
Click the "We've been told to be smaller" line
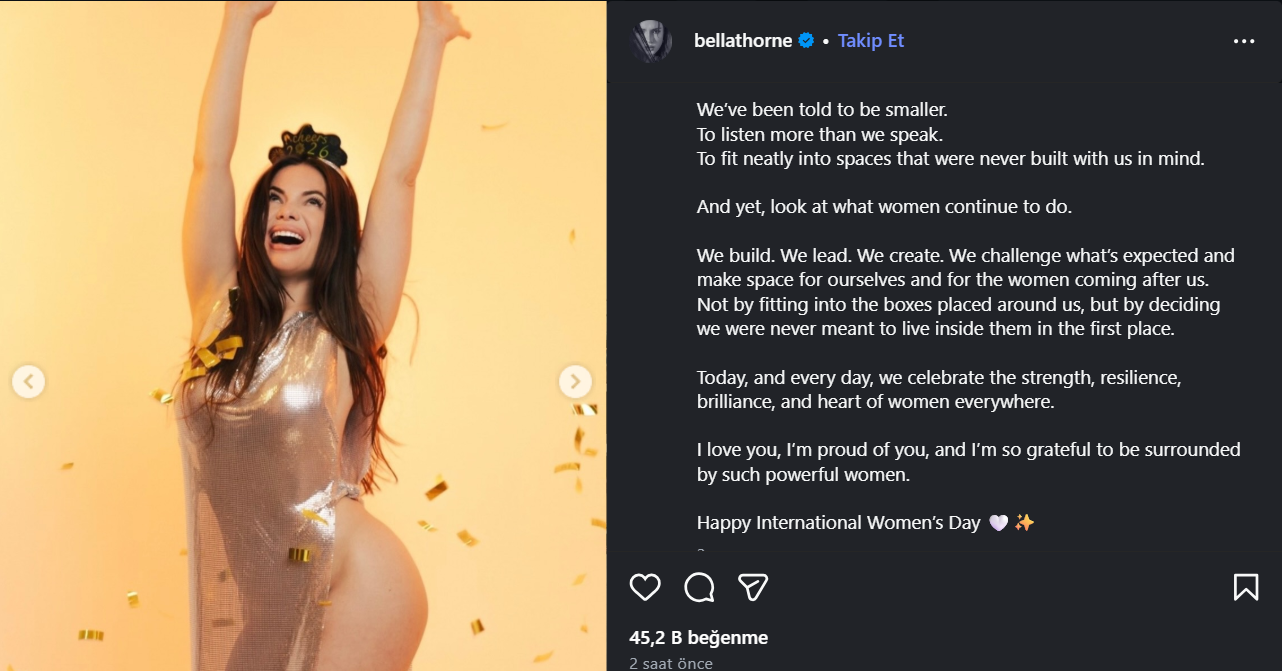(821, 109)
